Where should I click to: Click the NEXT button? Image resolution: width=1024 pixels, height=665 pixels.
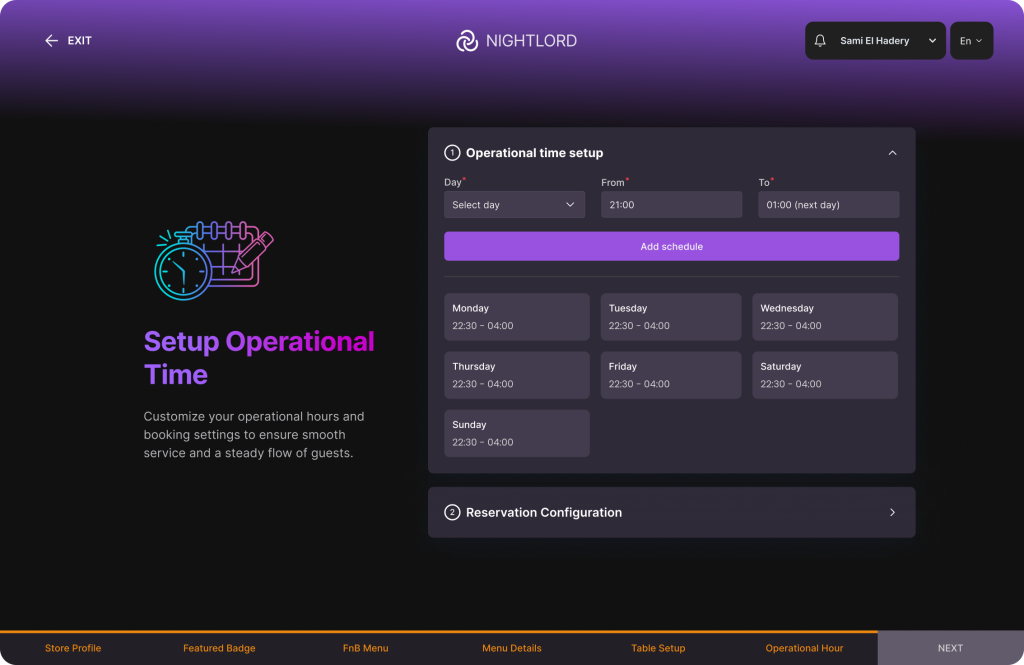(951, 648)
